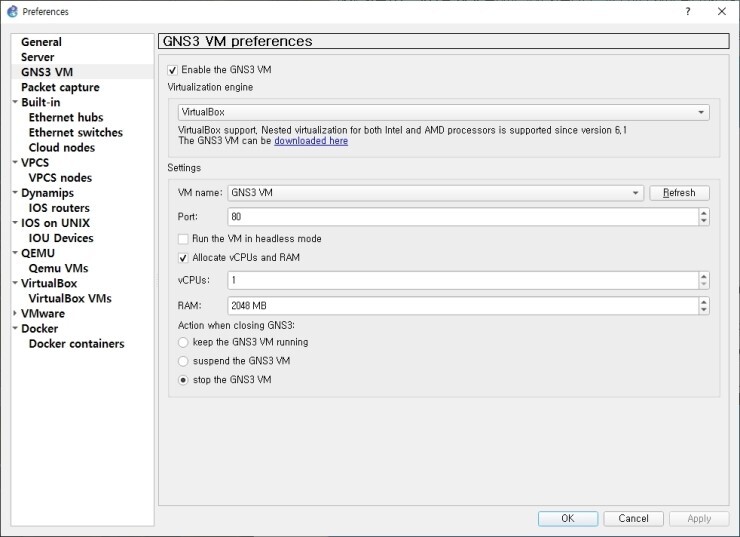Select Built-in category in sidebar
Viewport: 740px width, 537px height.
tap(41, 102)
